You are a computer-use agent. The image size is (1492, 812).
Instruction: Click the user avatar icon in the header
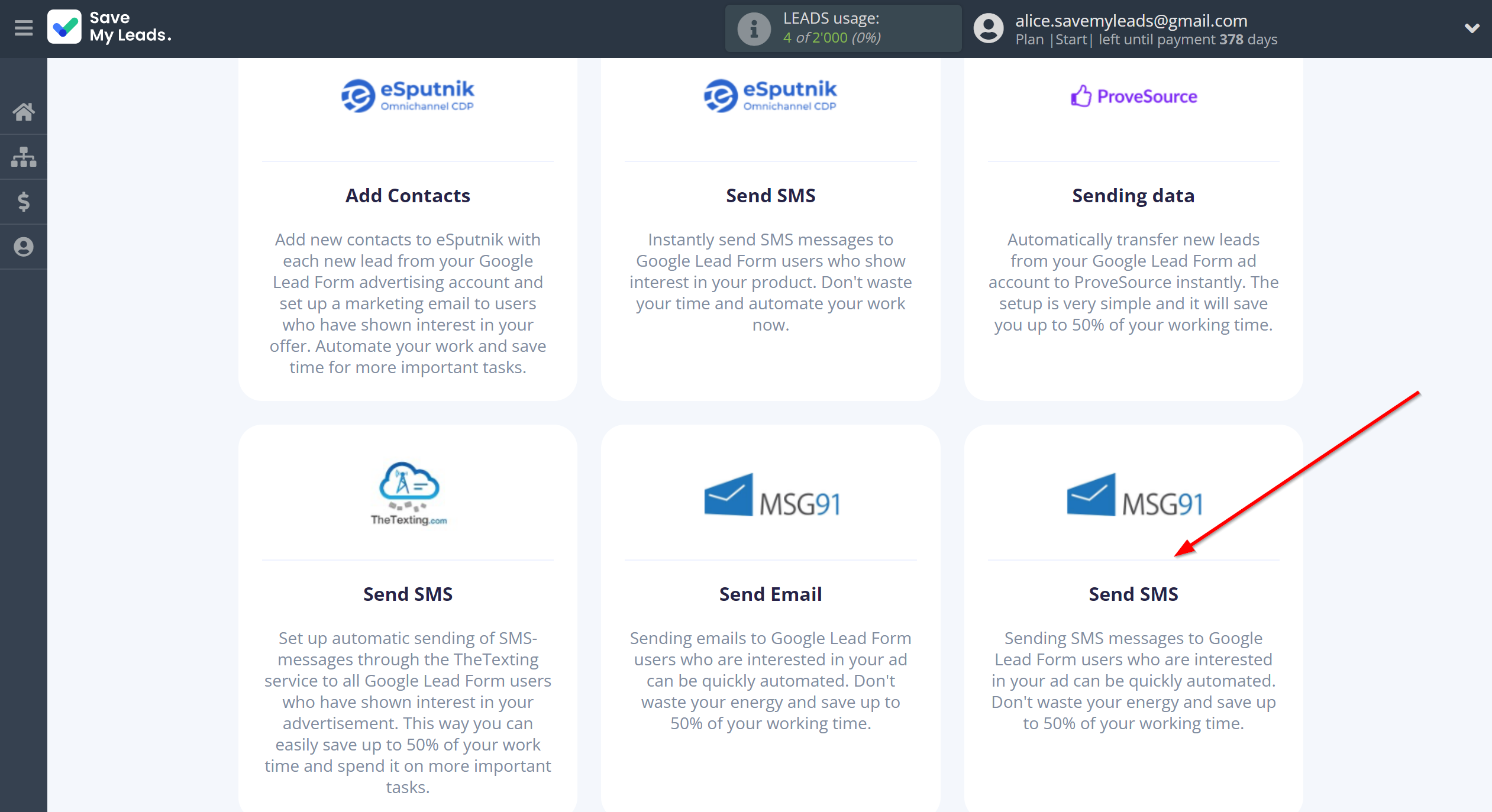989,28
